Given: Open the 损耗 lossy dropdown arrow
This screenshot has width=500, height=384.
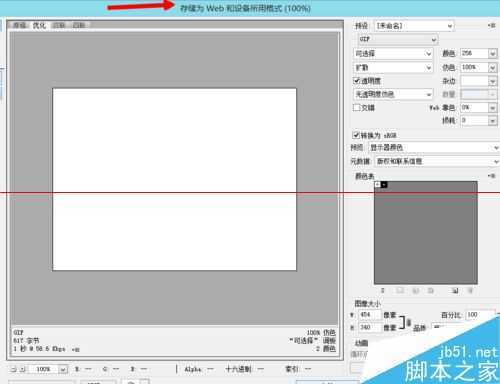Looking at the screenshot, I should point(493,120).
